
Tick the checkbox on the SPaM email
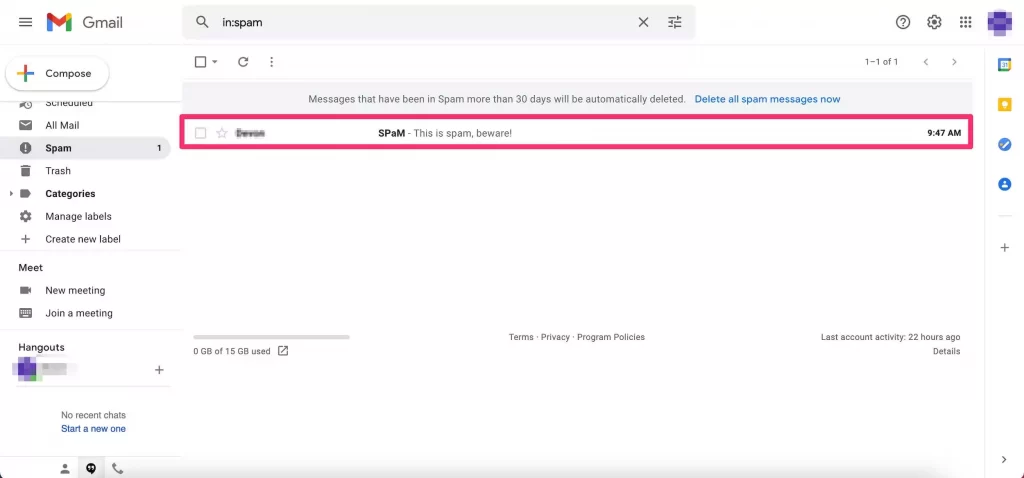(x=201, y=133)
